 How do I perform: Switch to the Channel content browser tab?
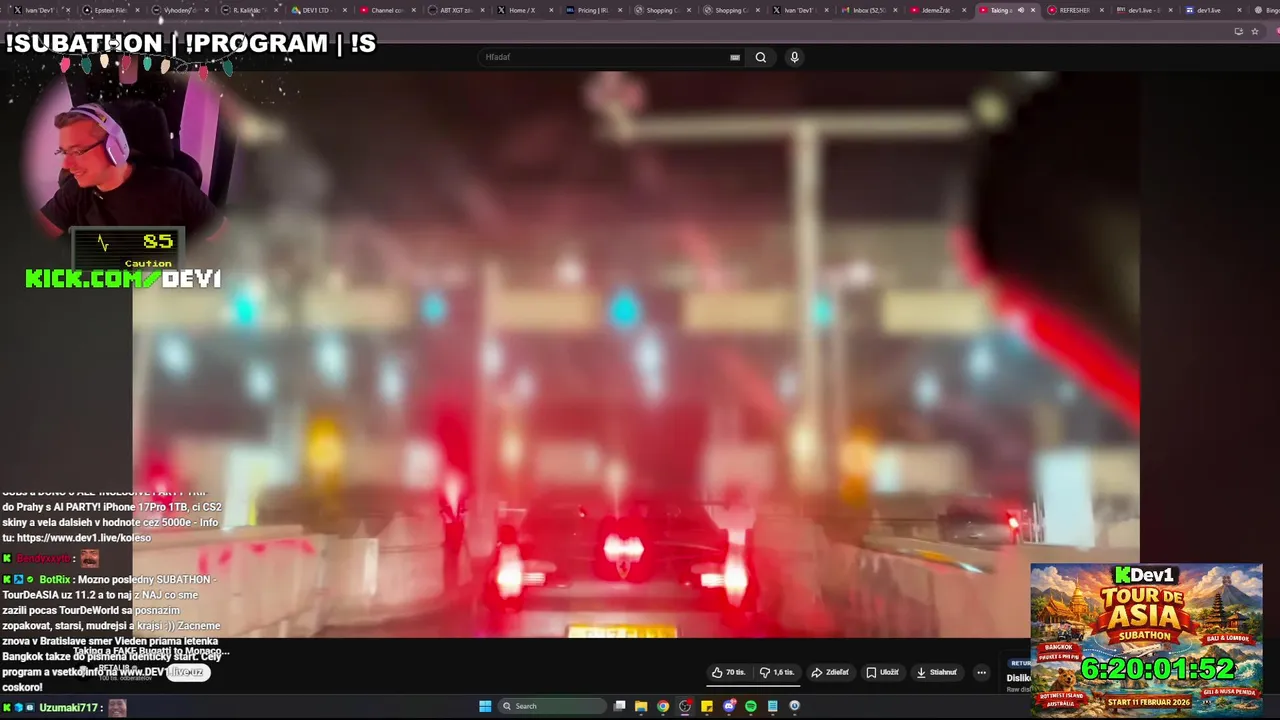tap(387, 10)
